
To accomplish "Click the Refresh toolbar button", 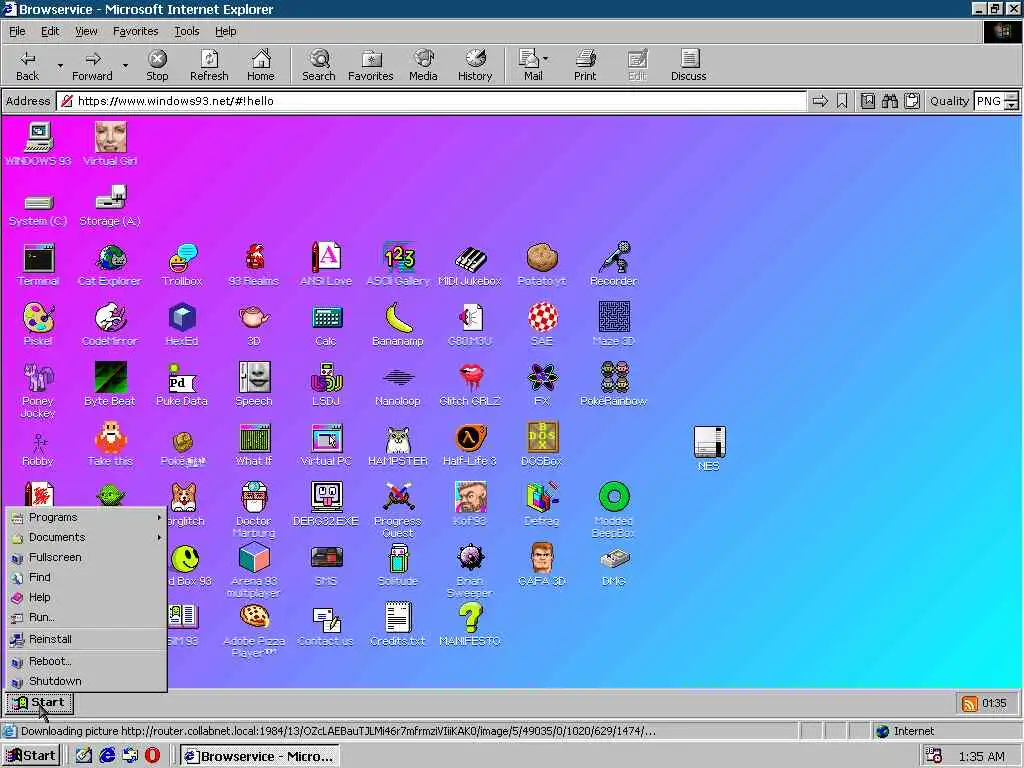I will coord(209,65).
